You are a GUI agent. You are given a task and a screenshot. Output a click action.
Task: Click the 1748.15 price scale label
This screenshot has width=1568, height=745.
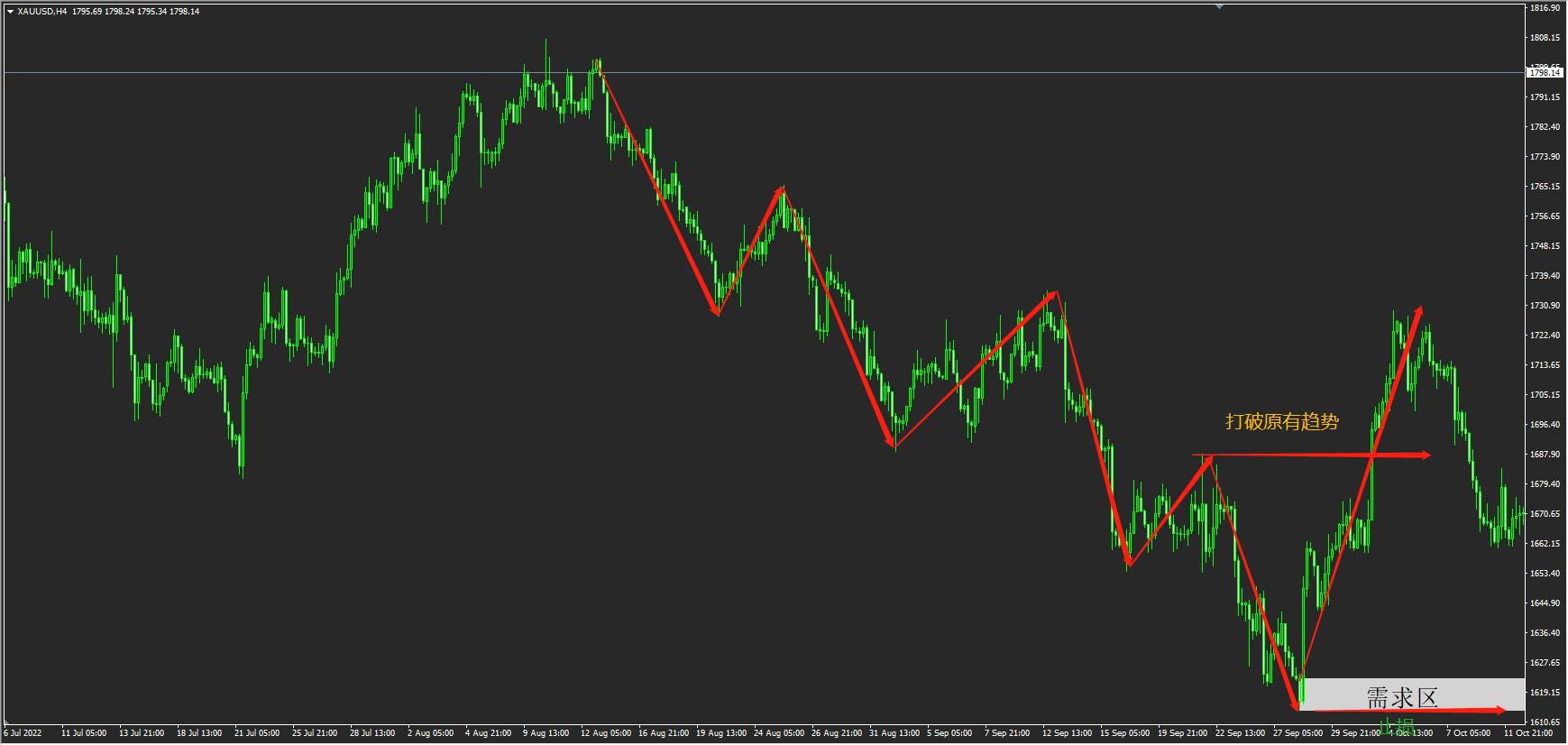pyautogui.click(x=1545, y=246)
